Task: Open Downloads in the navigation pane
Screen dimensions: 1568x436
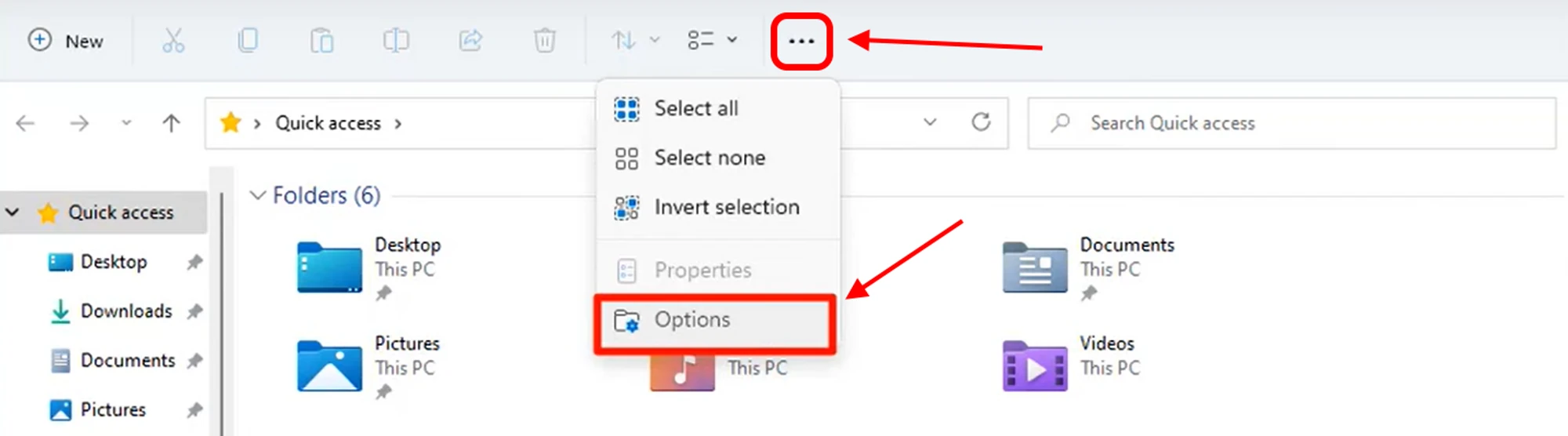Action: 125,311
